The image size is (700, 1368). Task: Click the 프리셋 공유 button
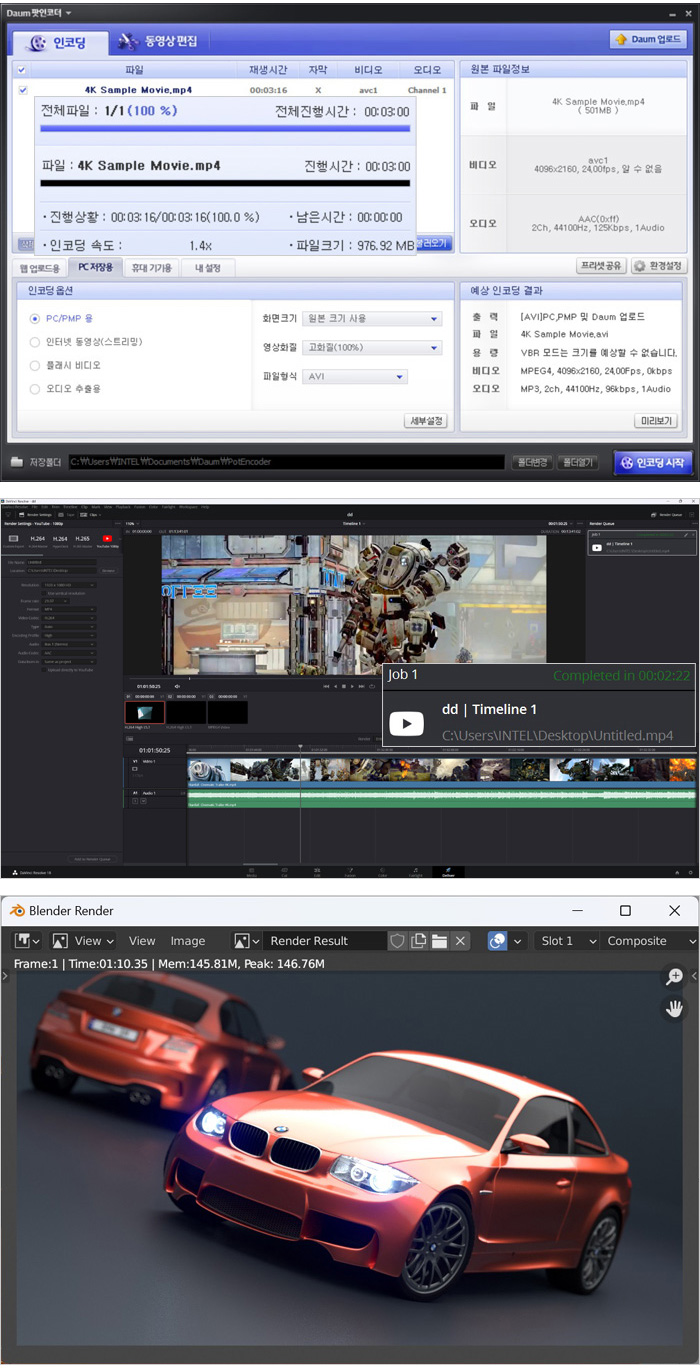click(600, 266)
